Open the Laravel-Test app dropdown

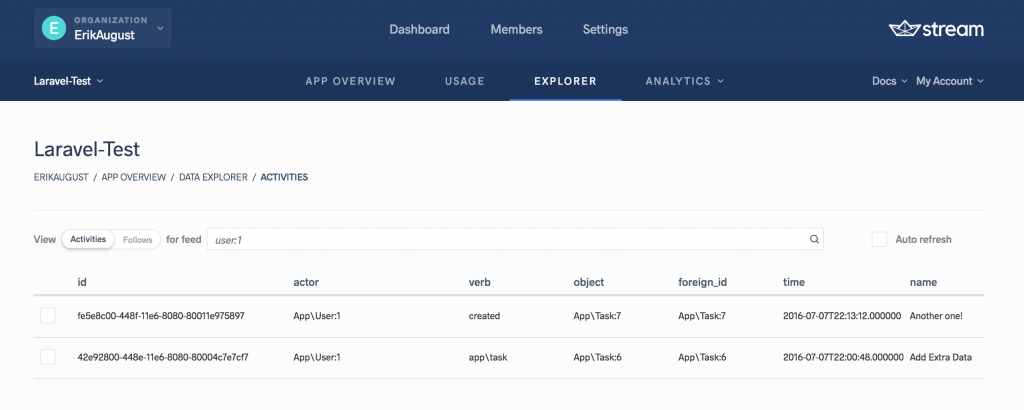pyautogui.click(x=69, y=81)
